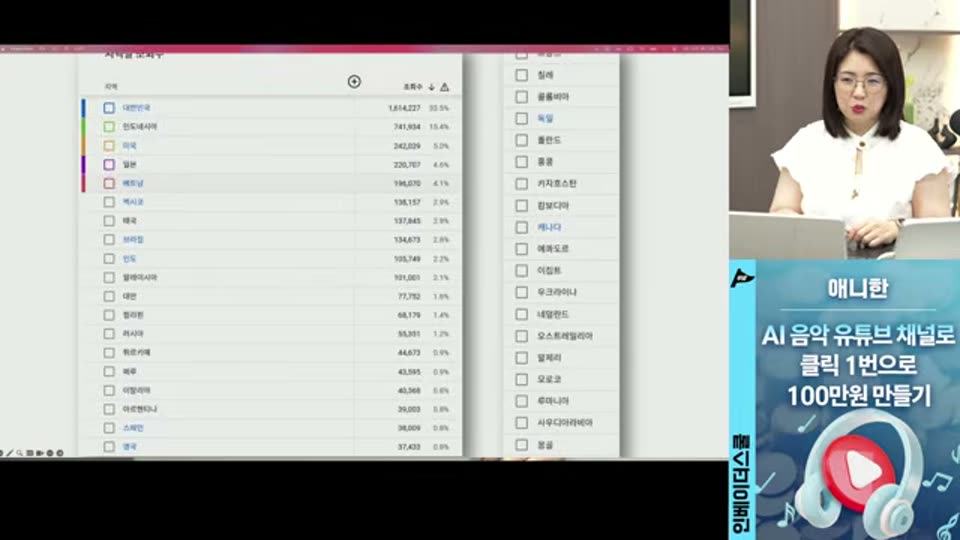Uncheck the 베트남 row checkbox

pyautogui.click(x=109, y=183)
